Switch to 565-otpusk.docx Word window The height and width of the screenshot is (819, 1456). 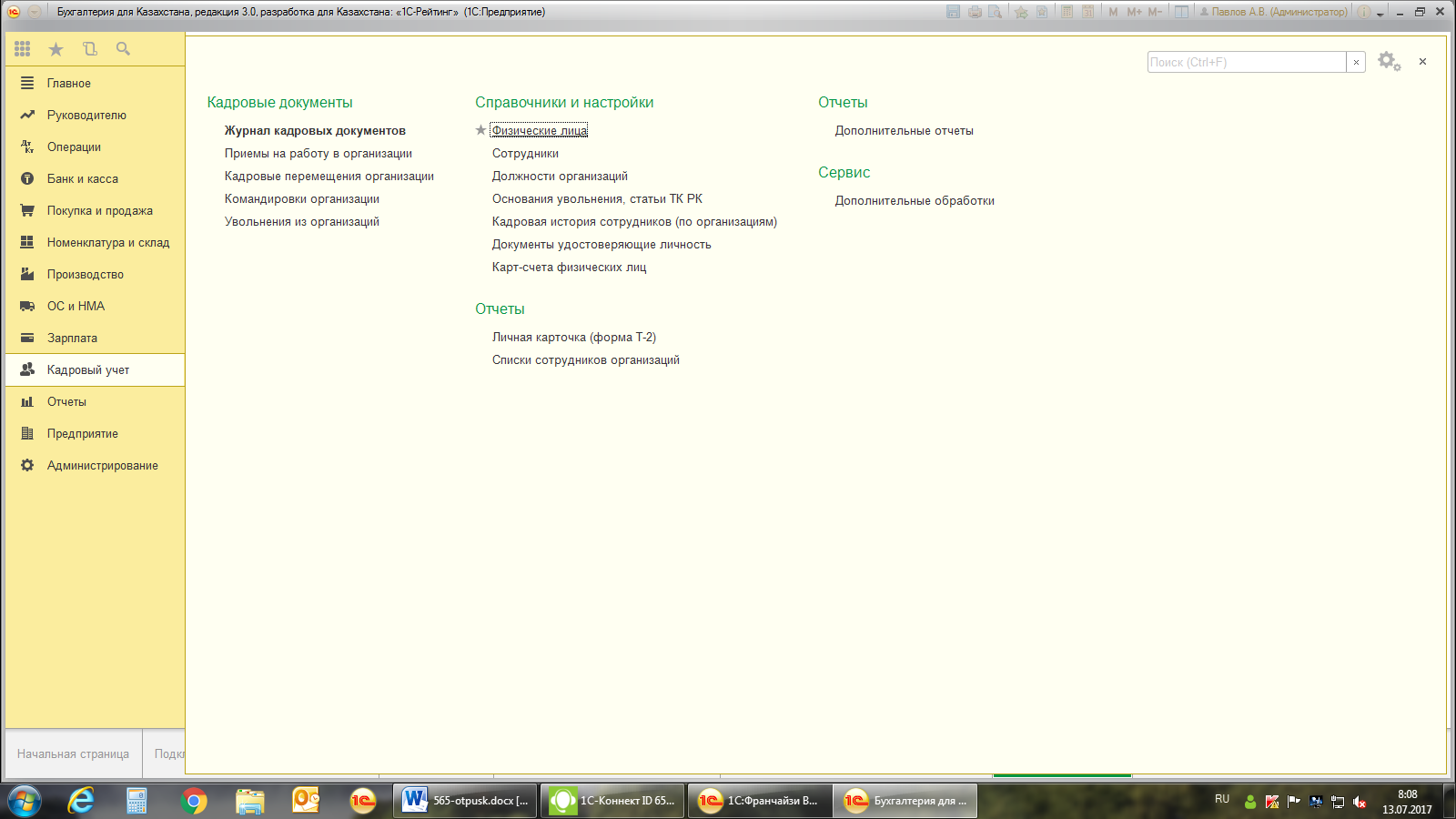465,801
